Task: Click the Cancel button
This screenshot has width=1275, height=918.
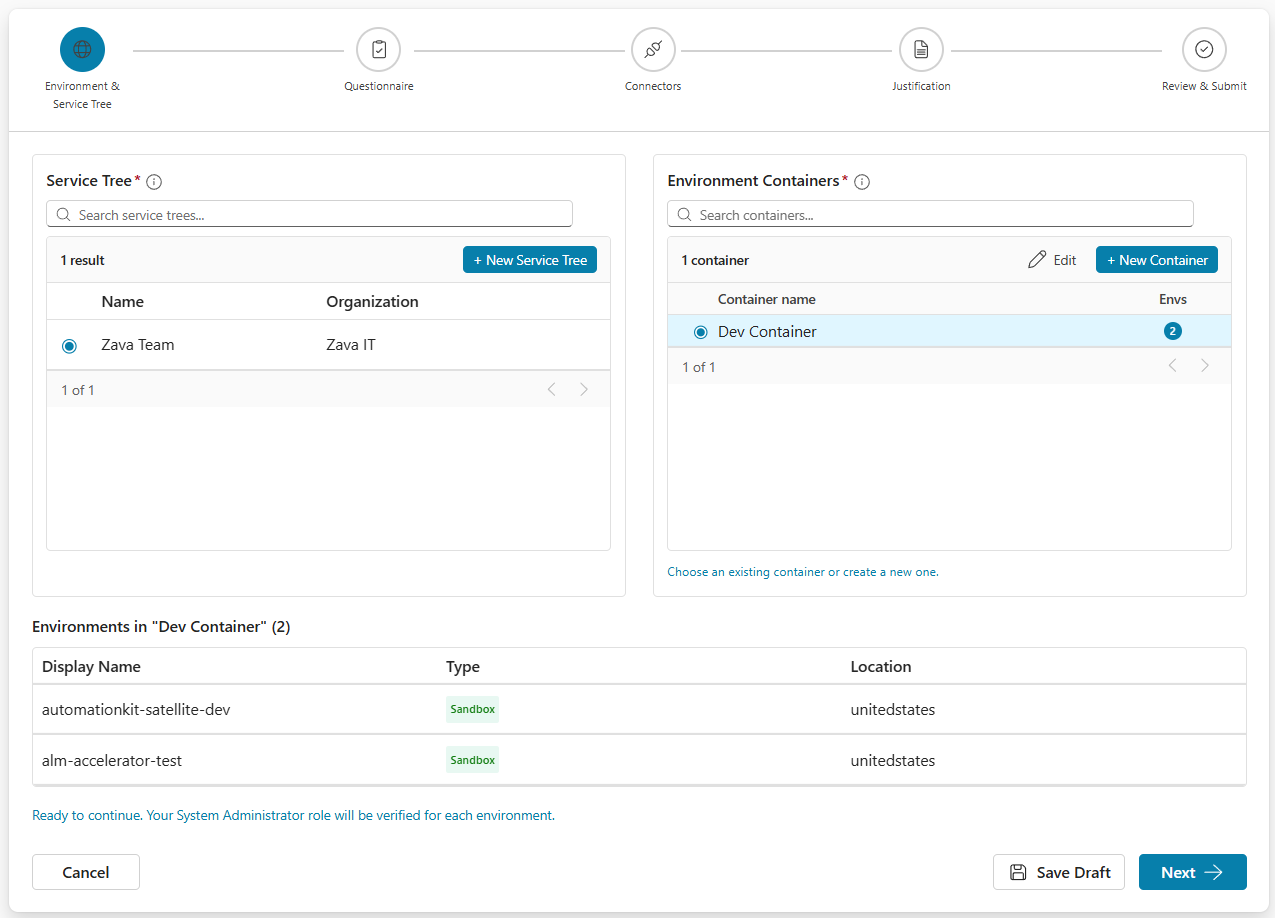Action: (x=86, y=872)
